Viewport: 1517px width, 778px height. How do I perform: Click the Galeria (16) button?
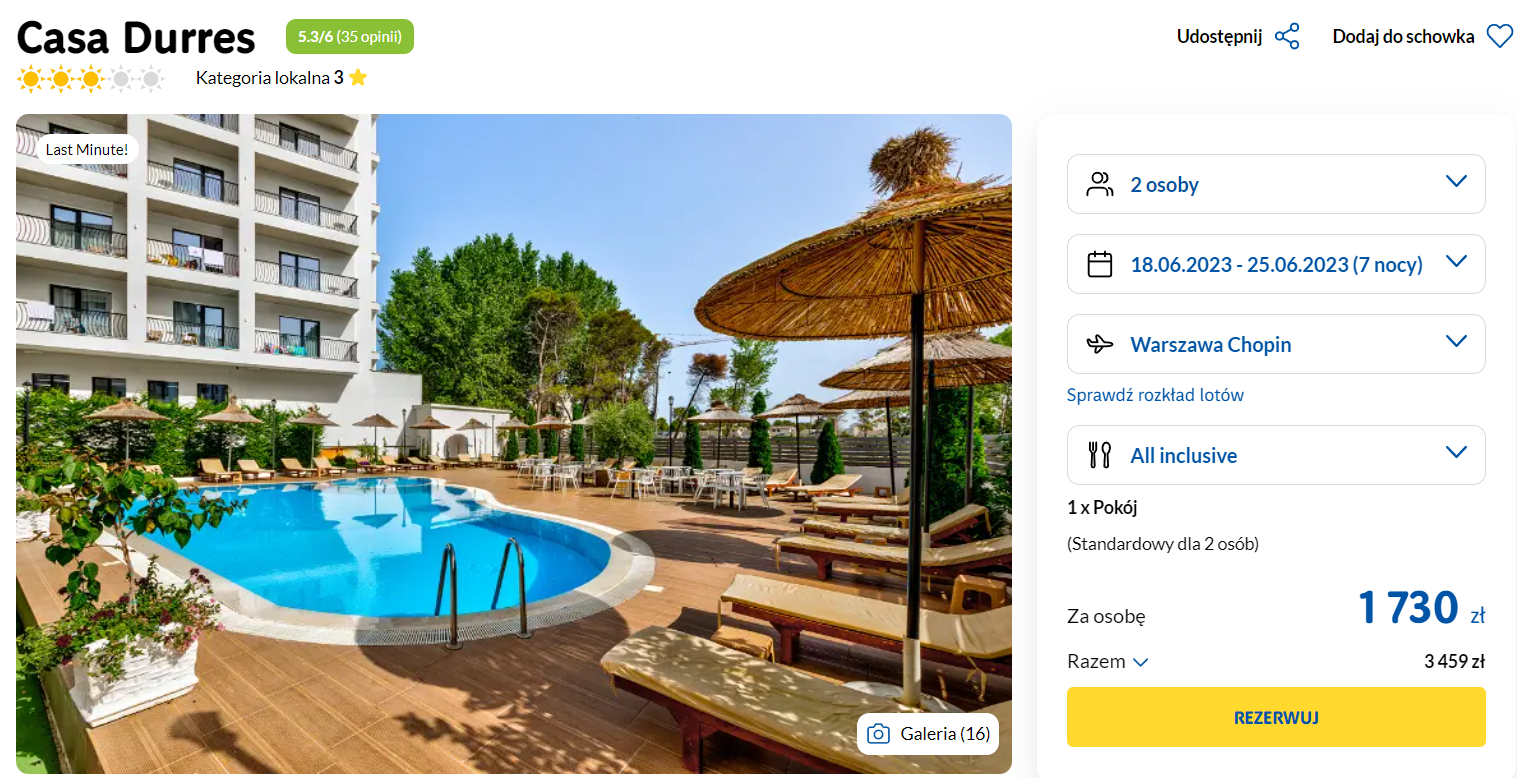[927, 734]
